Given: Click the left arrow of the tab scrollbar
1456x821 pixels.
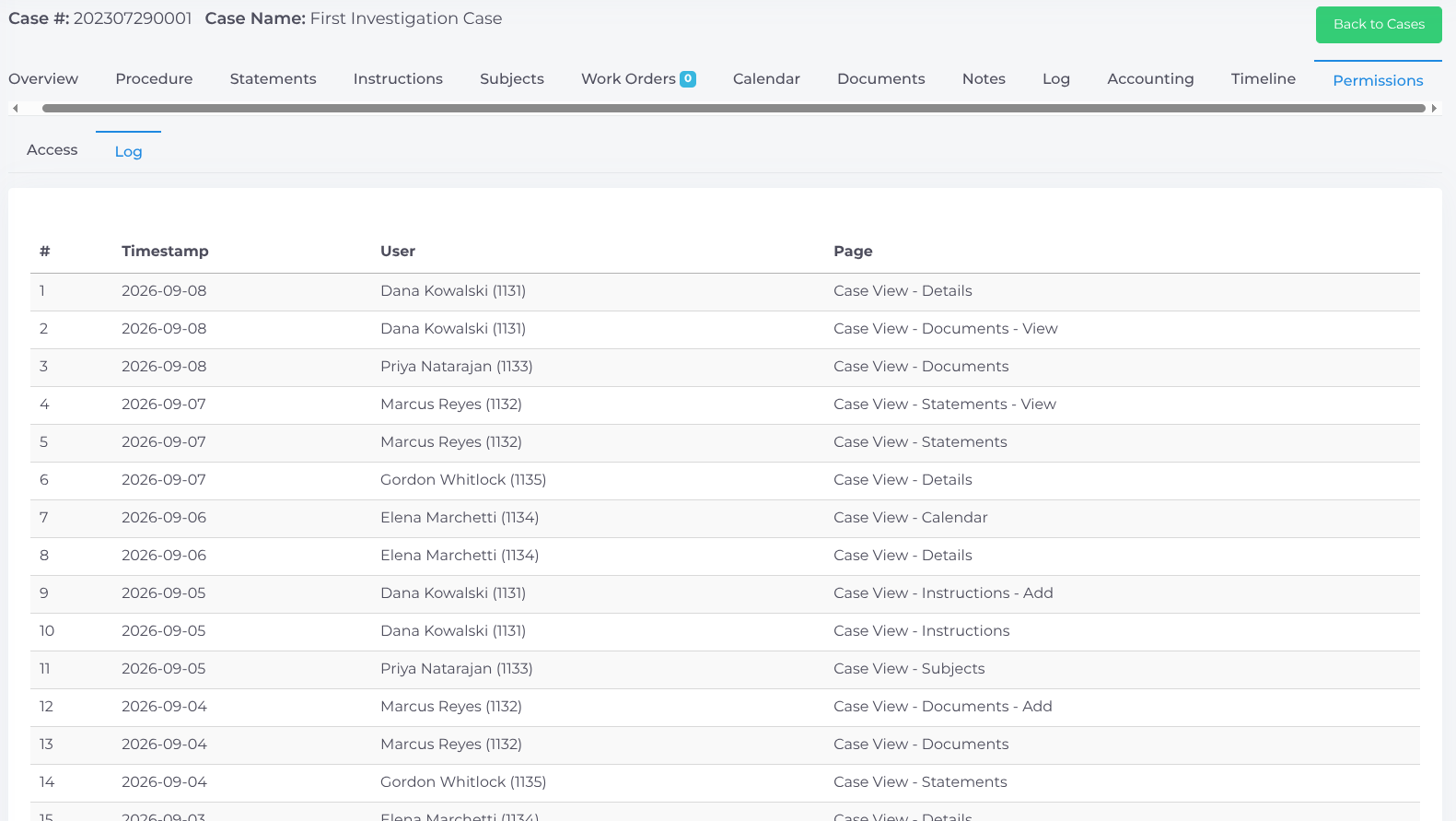Looking at the screenshot, I should pyautogui.click(x=15, y=108).
